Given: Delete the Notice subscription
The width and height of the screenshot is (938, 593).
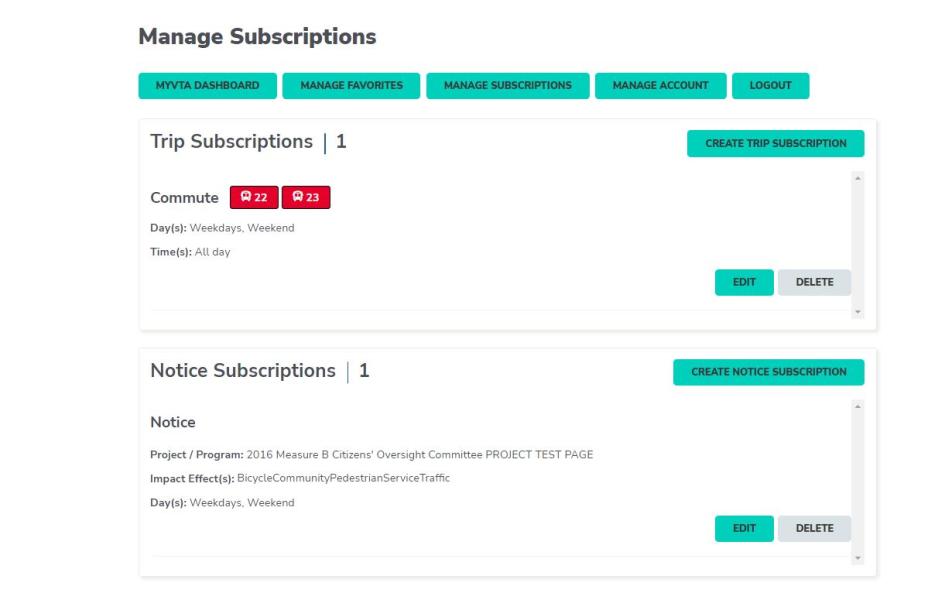Looking at the screenshot, I should coord(817,526).
